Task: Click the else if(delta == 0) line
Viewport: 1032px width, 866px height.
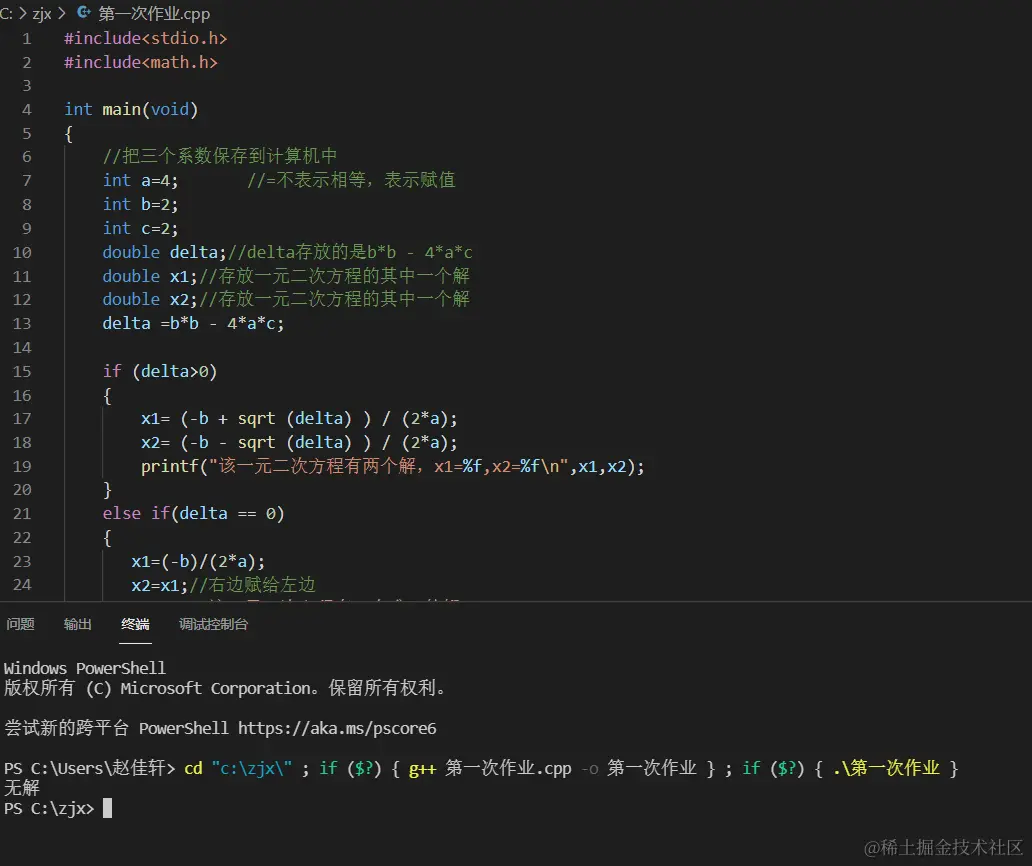Action: point(194,513)
